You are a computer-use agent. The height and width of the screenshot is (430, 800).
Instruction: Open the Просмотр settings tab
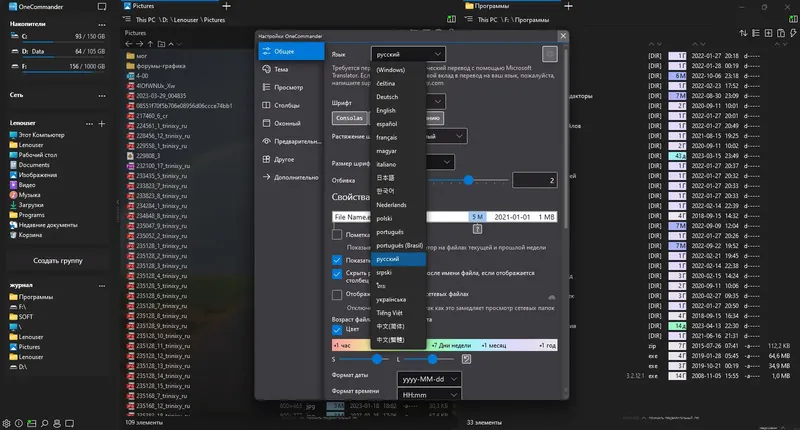(291, 87)
